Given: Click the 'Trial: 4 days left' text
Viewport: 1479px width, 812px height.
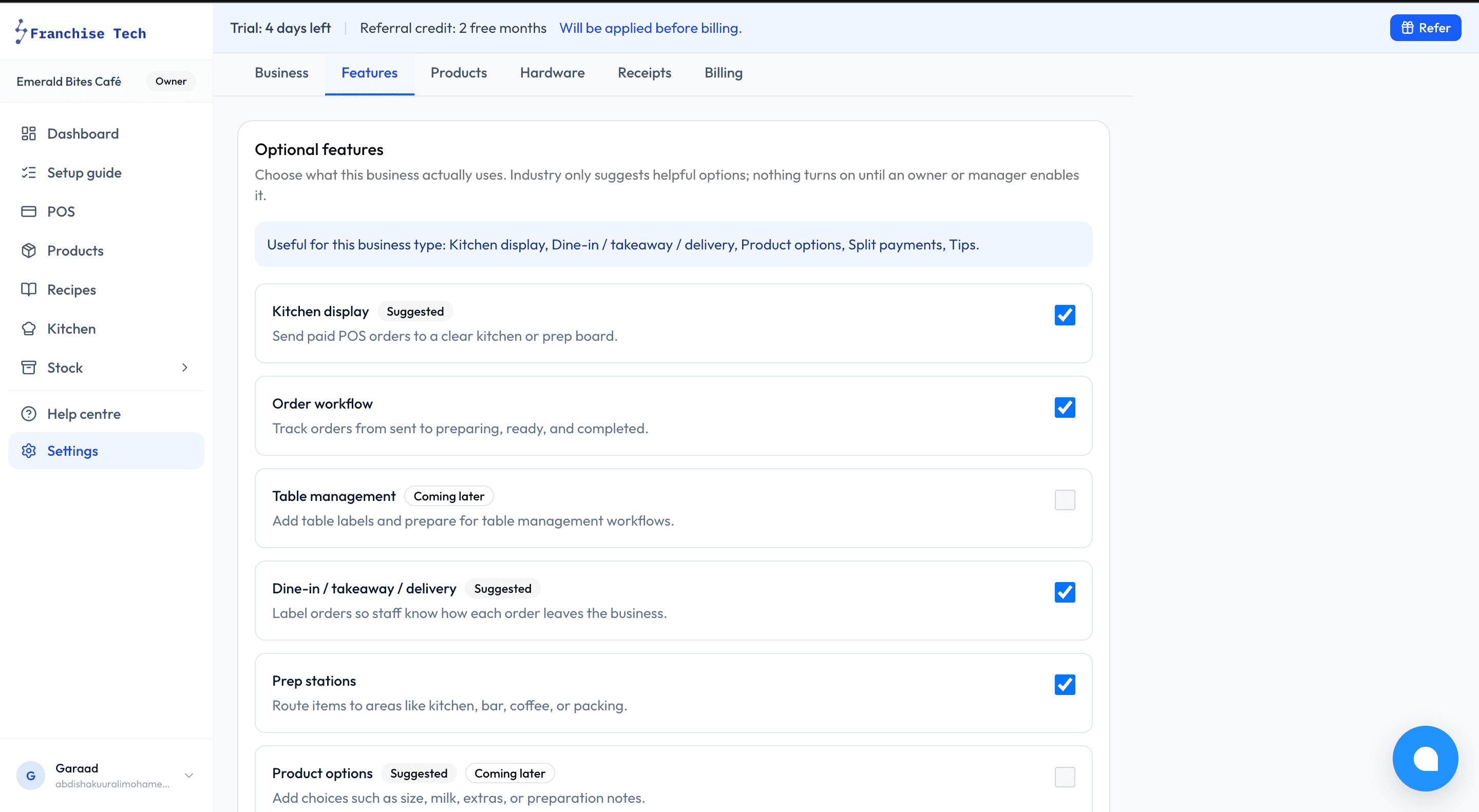Looking at the screenshot, I should click(281, 28).
